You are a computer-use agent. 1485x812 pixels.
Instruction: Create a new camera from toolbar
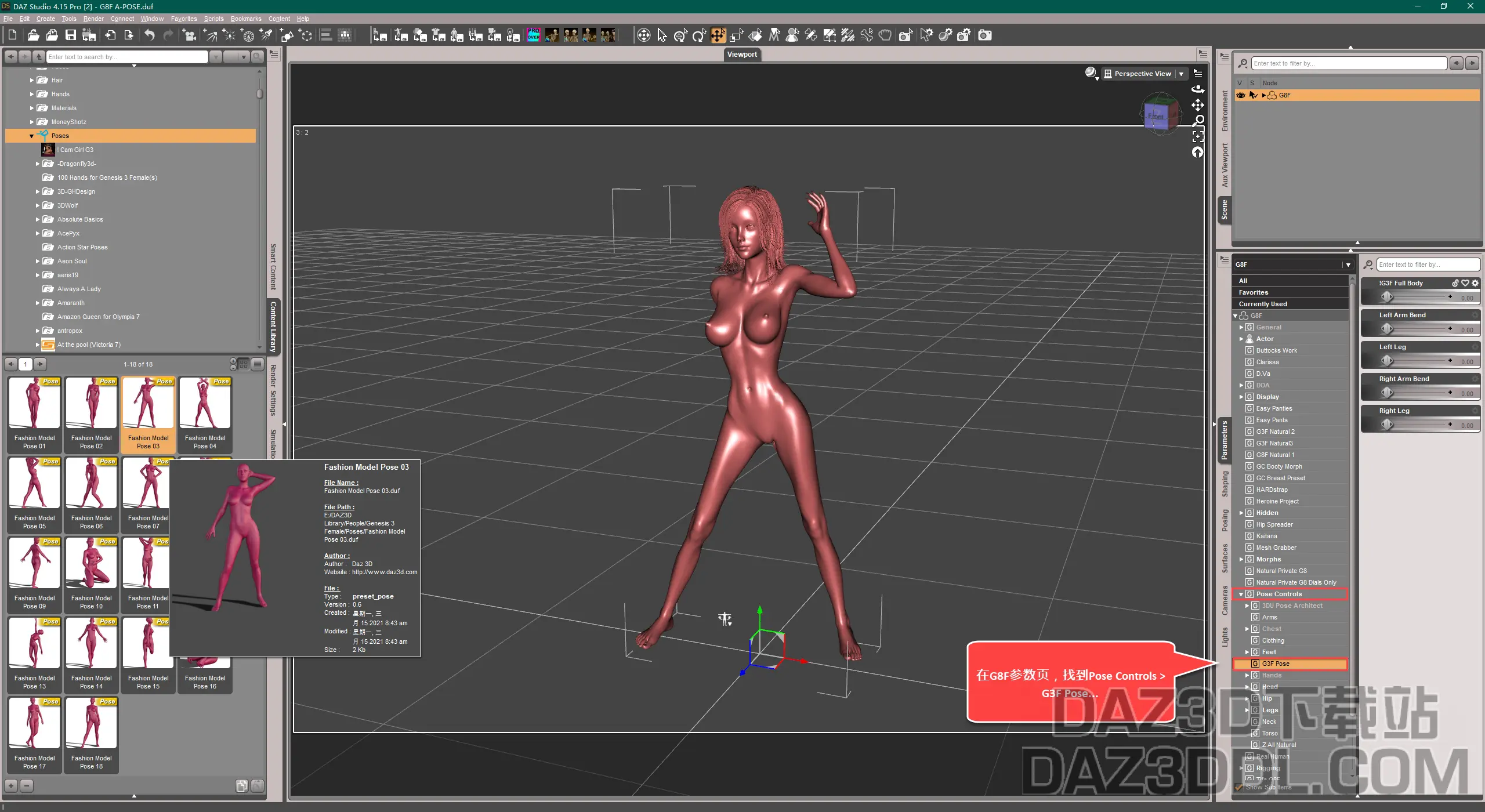[x=189, y=35]
